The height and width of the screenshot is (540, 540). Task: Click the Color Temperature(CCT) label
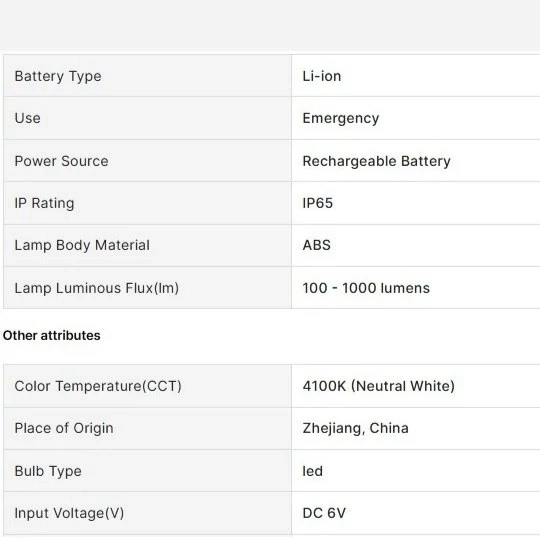point(98,386)
